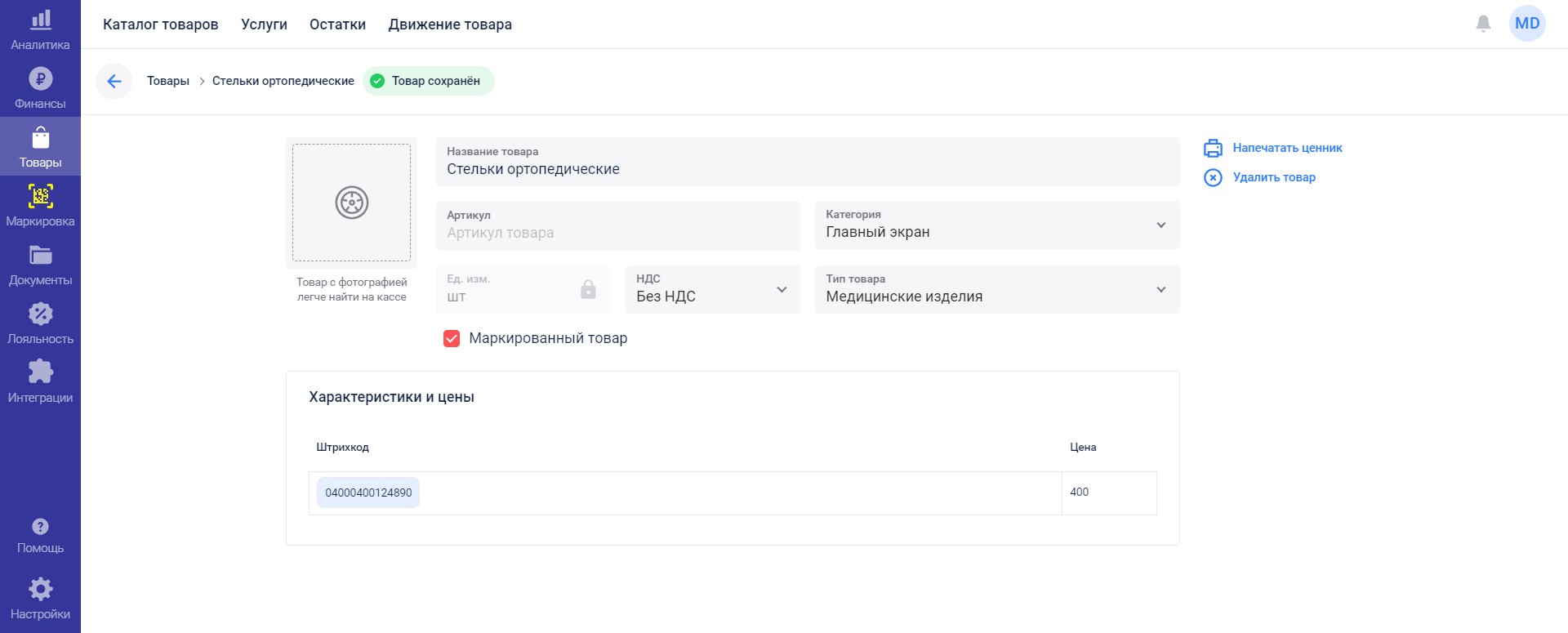Screen dimensions: 1568x633
Task: Click the circled X delete icon
Action: pyautogui.click(x=1213, y=177)
